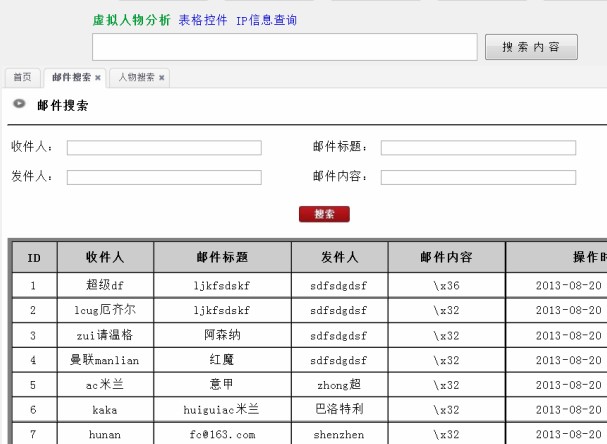Click the title cell fc@163.com
The height and width of the screenshot is (444, 607).
(x=222, y=434)
